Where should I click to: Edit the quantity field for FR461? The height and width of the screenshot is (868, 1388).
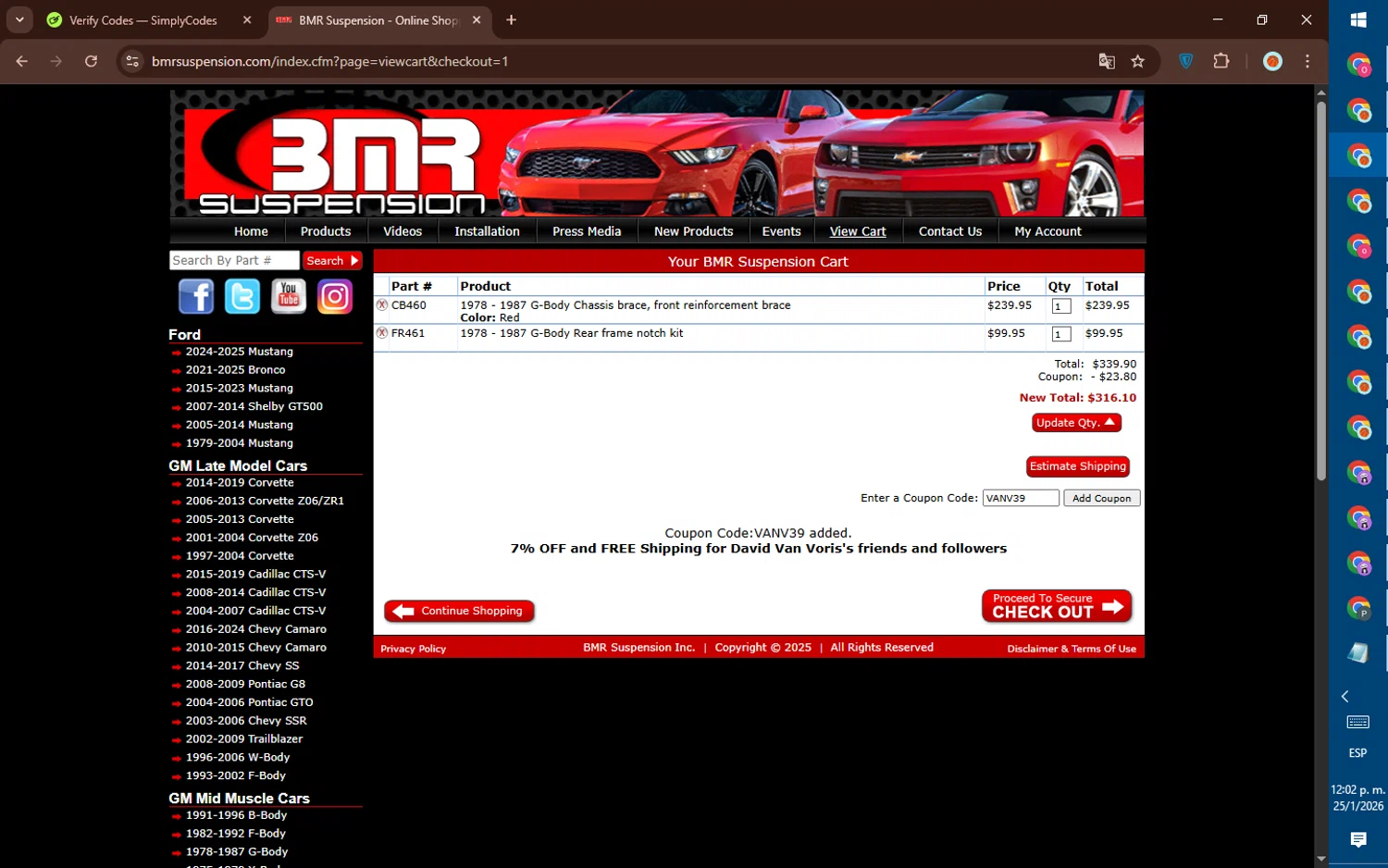tap(1061, 334)
